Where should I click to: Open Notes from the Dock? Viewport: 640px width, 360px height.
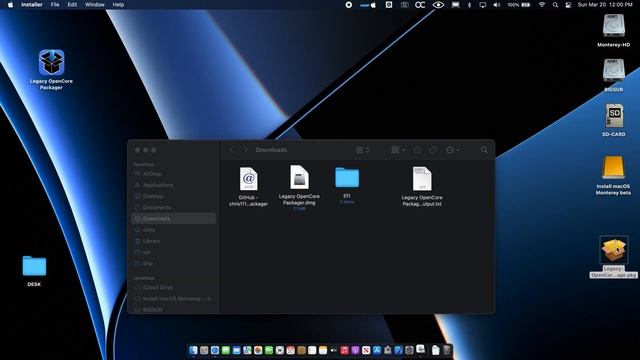[x=323, y=350]
